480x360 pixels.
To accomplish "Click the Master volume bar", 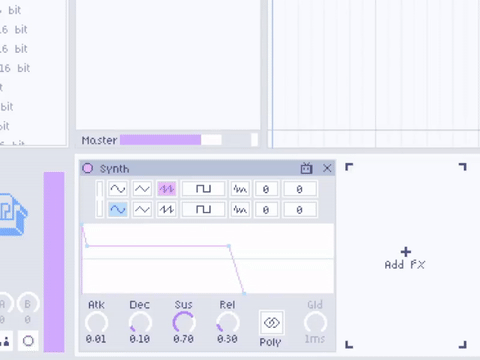I will pos(171,140).
